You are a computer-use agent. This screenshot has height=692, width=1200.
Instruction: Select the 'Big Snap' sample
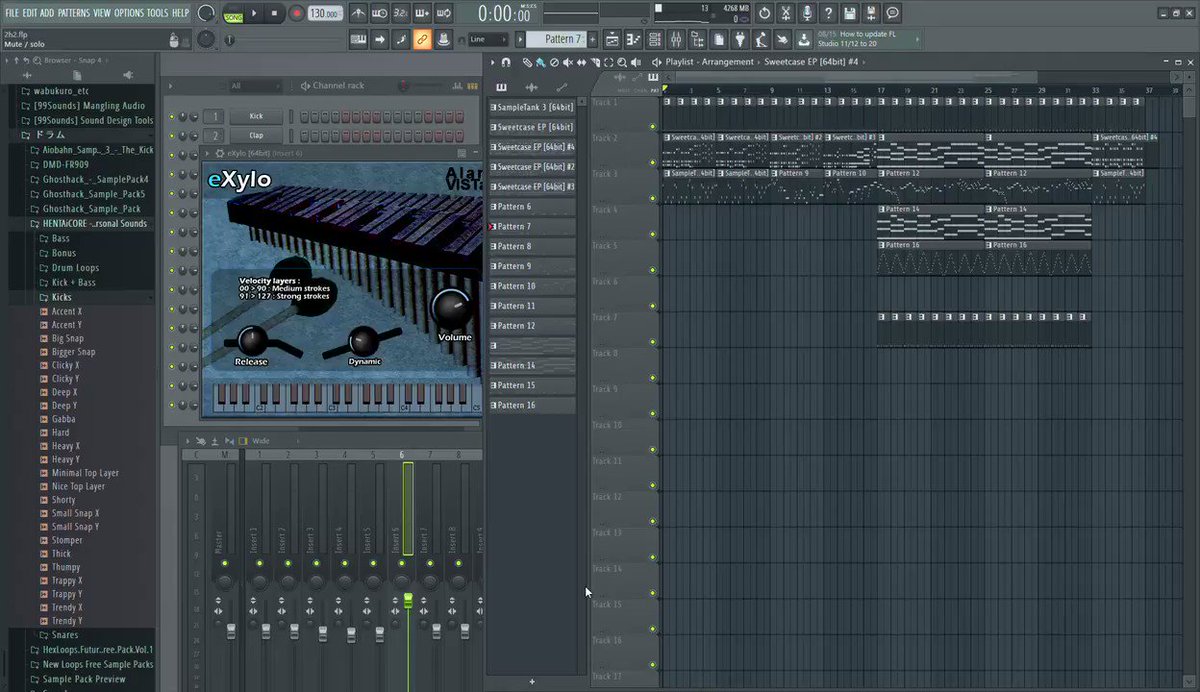tap(67, 339)
